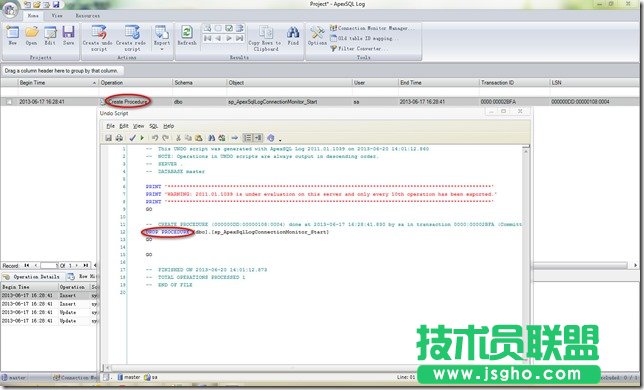The width and height of the screenshot is (644, 390).
Task: Click Cut scissors icon in script toolbar
Action: point(178,138)
